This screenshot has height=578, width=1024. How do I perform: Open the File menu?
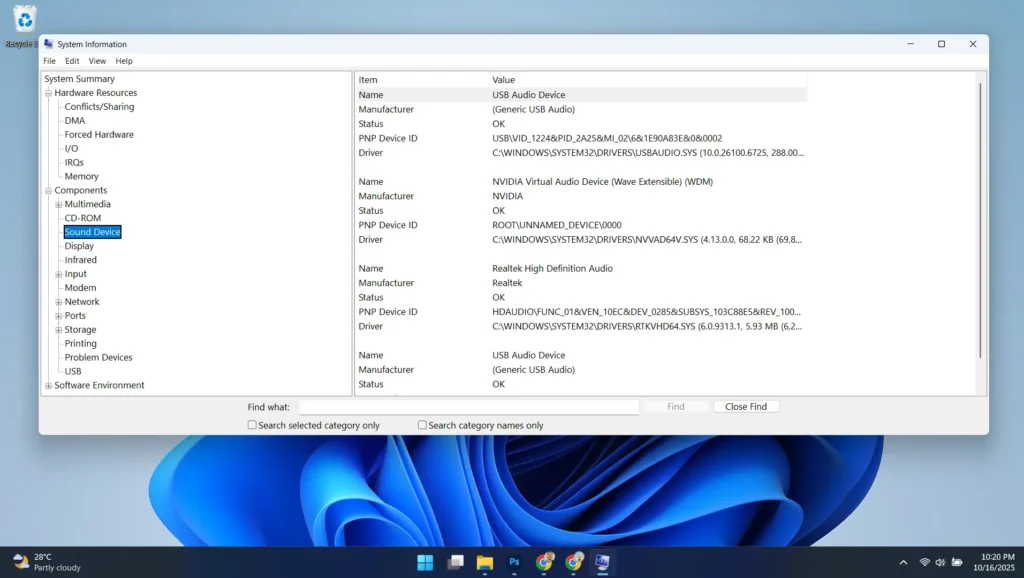[49, 61]
